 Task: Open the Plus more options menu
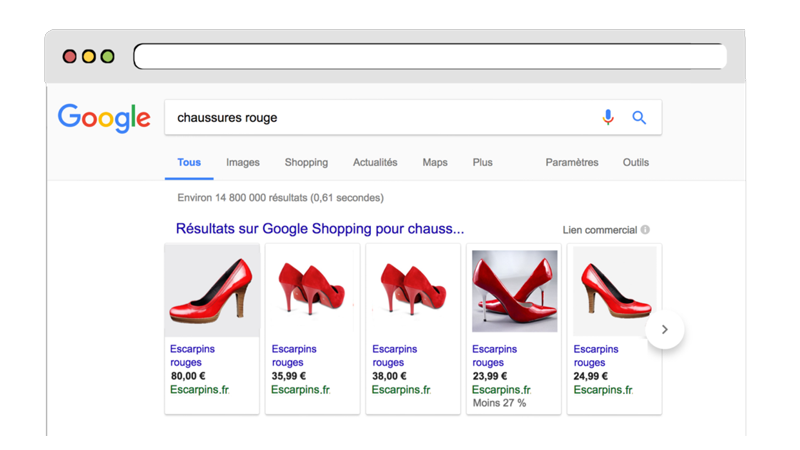click(x=483, y=162)
